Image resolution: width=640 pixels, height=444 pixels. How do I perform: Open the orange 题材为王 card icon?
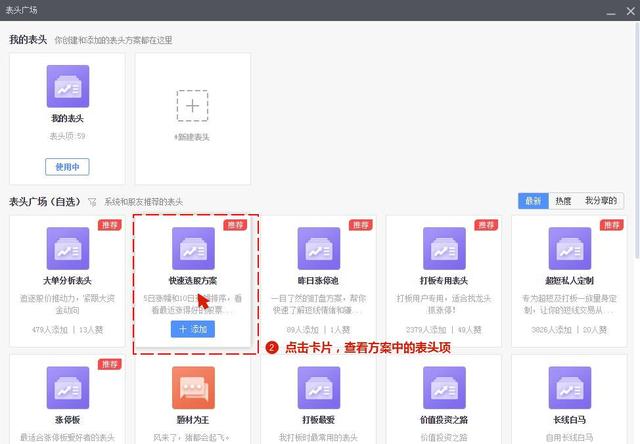193,388
